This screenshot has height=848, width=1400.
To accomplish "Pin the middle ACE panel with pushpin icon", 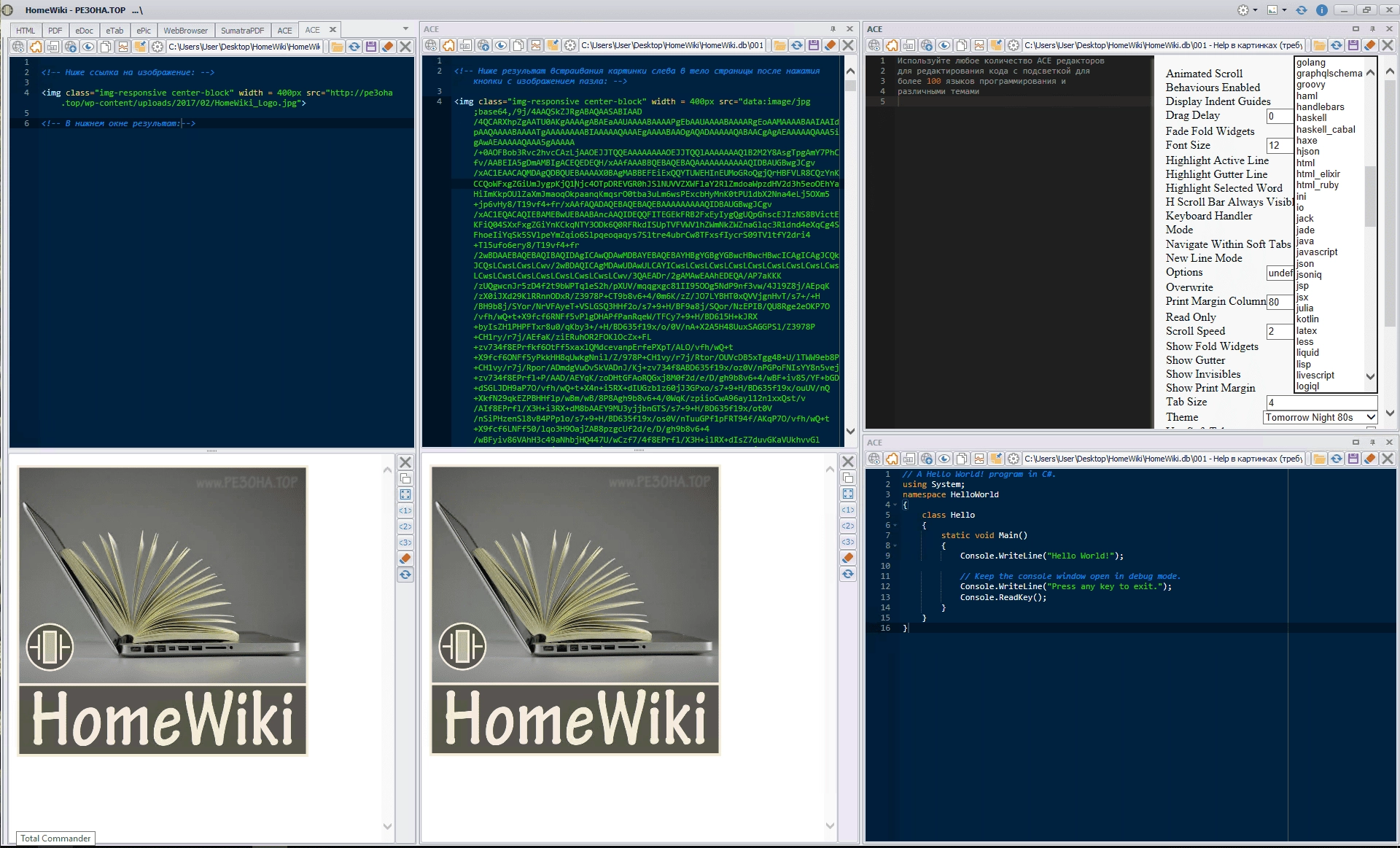I will (x=833, y=29).
